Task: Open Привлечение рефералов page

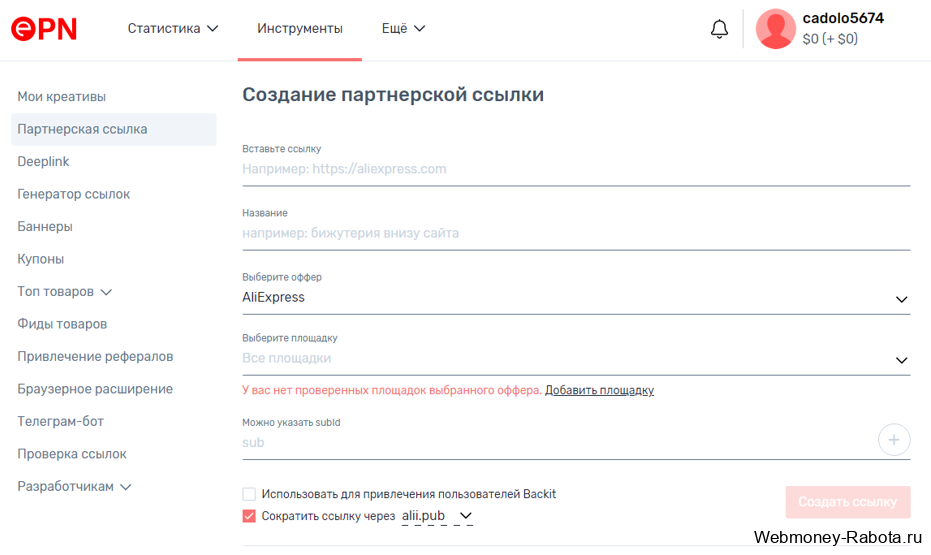Action: pyautogui.click(x=95, y=356)
